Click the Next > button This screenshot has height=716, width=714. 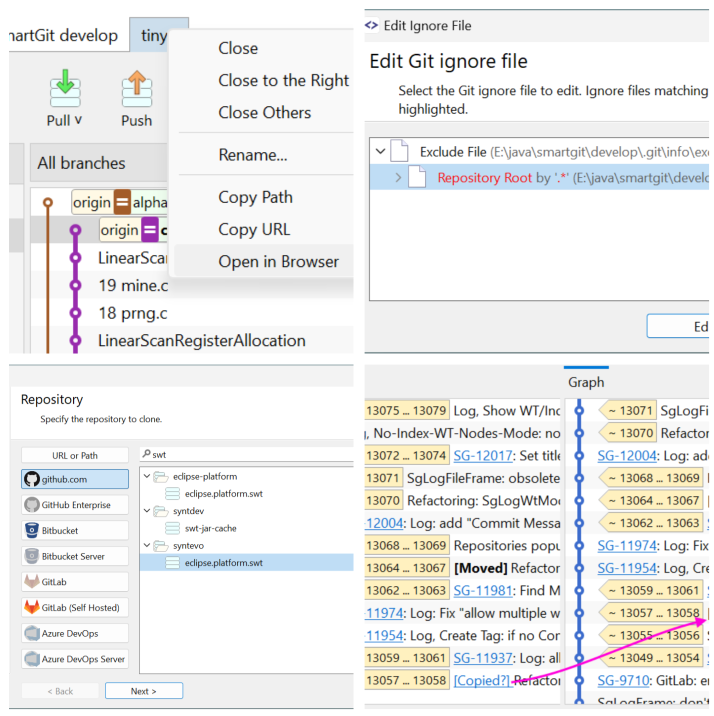pyautogui.click(x=144, y=691)
